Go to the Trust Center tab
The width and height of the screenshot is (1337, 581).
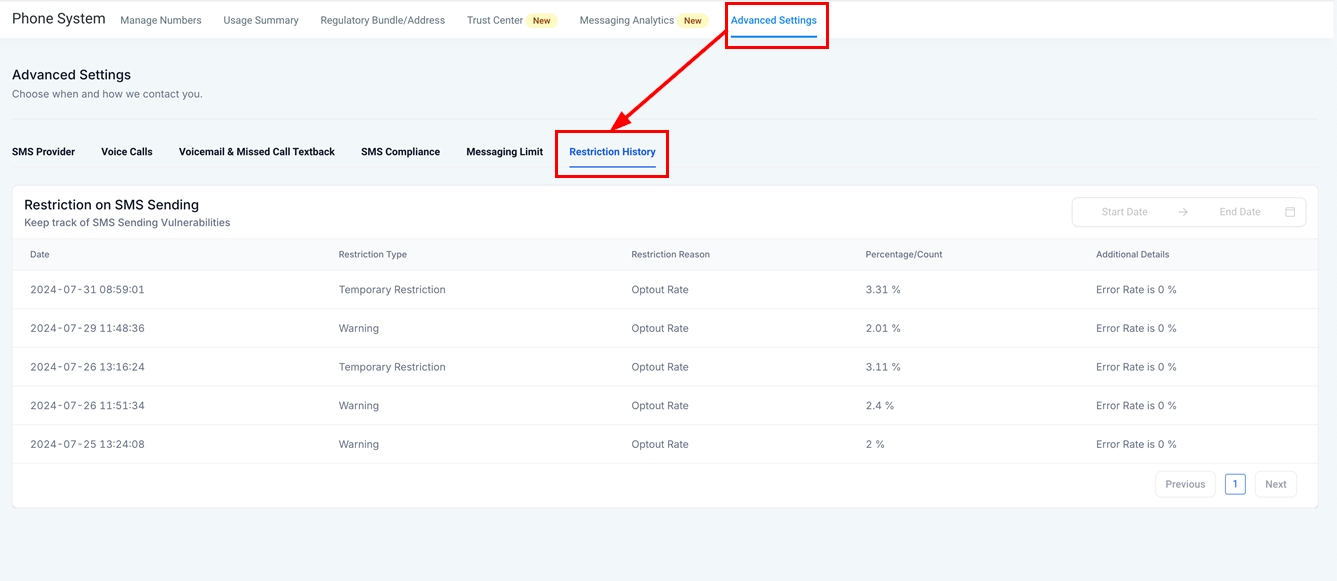point(495,20)
